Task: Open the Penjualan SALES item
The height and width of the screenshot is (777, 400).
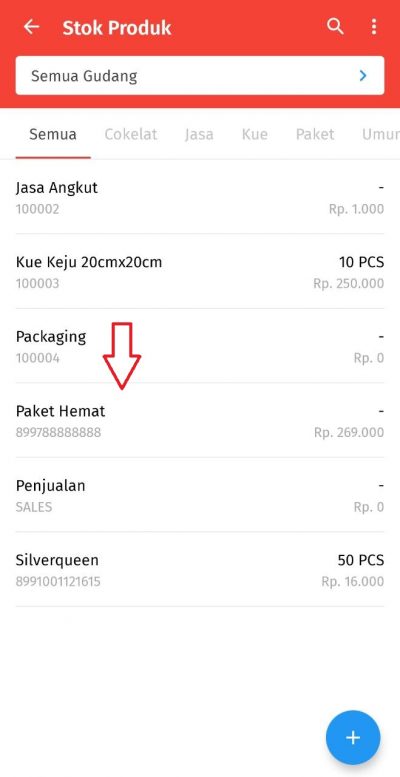Action: [200, 495]
